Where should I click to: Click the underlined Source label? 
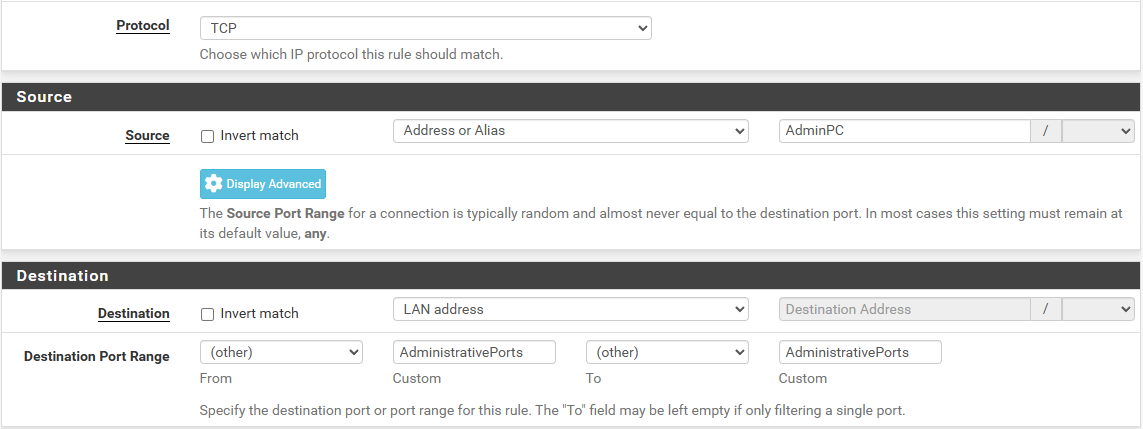147,135
